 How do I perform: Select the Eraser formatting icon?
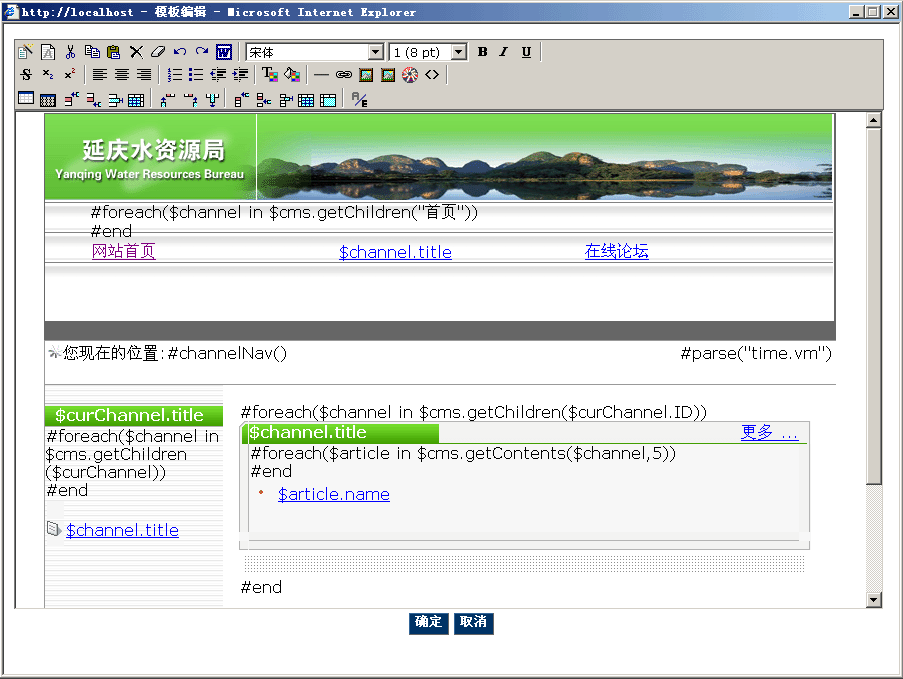[x=157, y=51]
